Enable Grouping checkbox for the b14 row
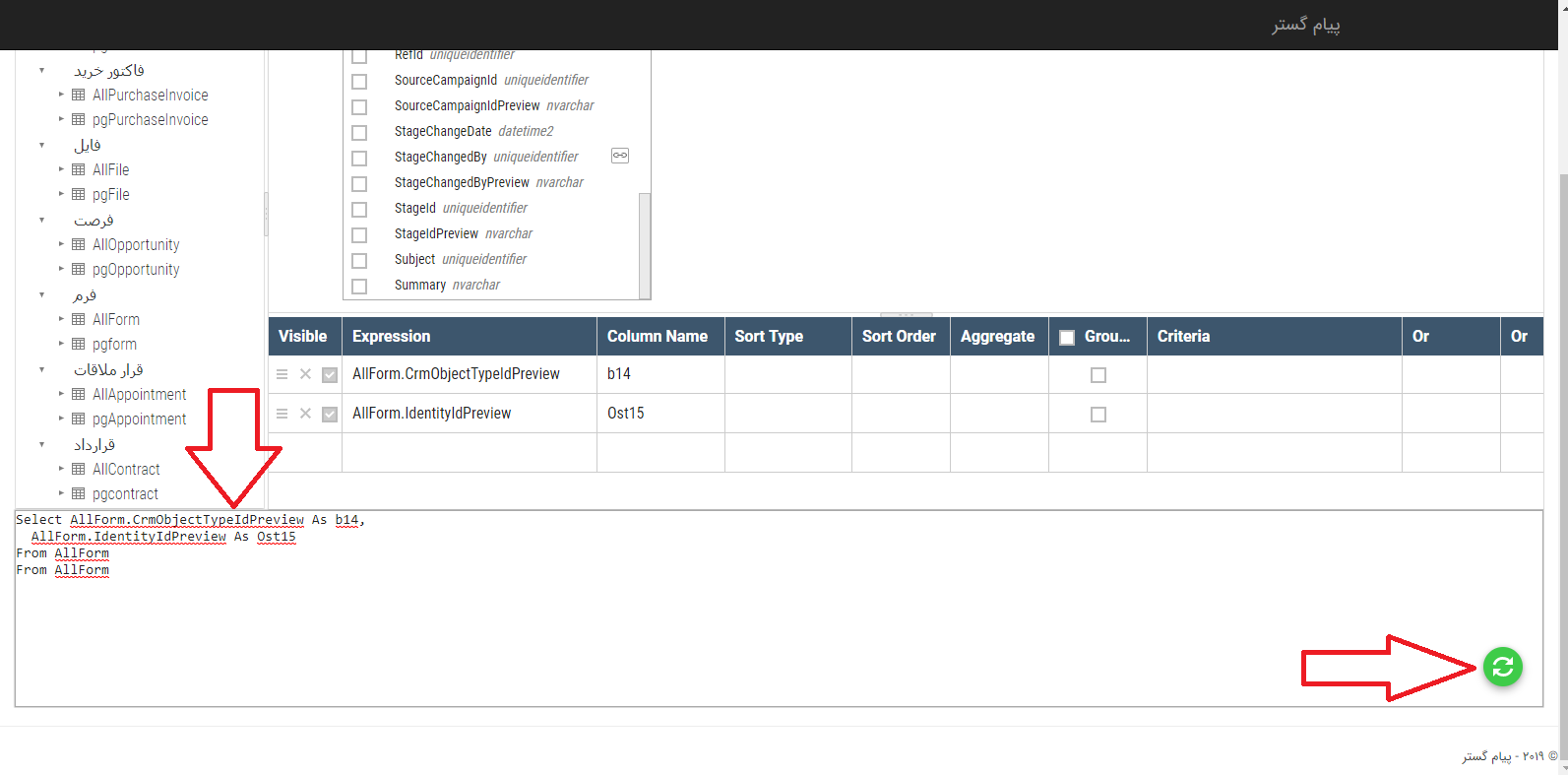The height and width of the screenshot is (775, 1568). pyautogui.click(x=1098, y=375)
